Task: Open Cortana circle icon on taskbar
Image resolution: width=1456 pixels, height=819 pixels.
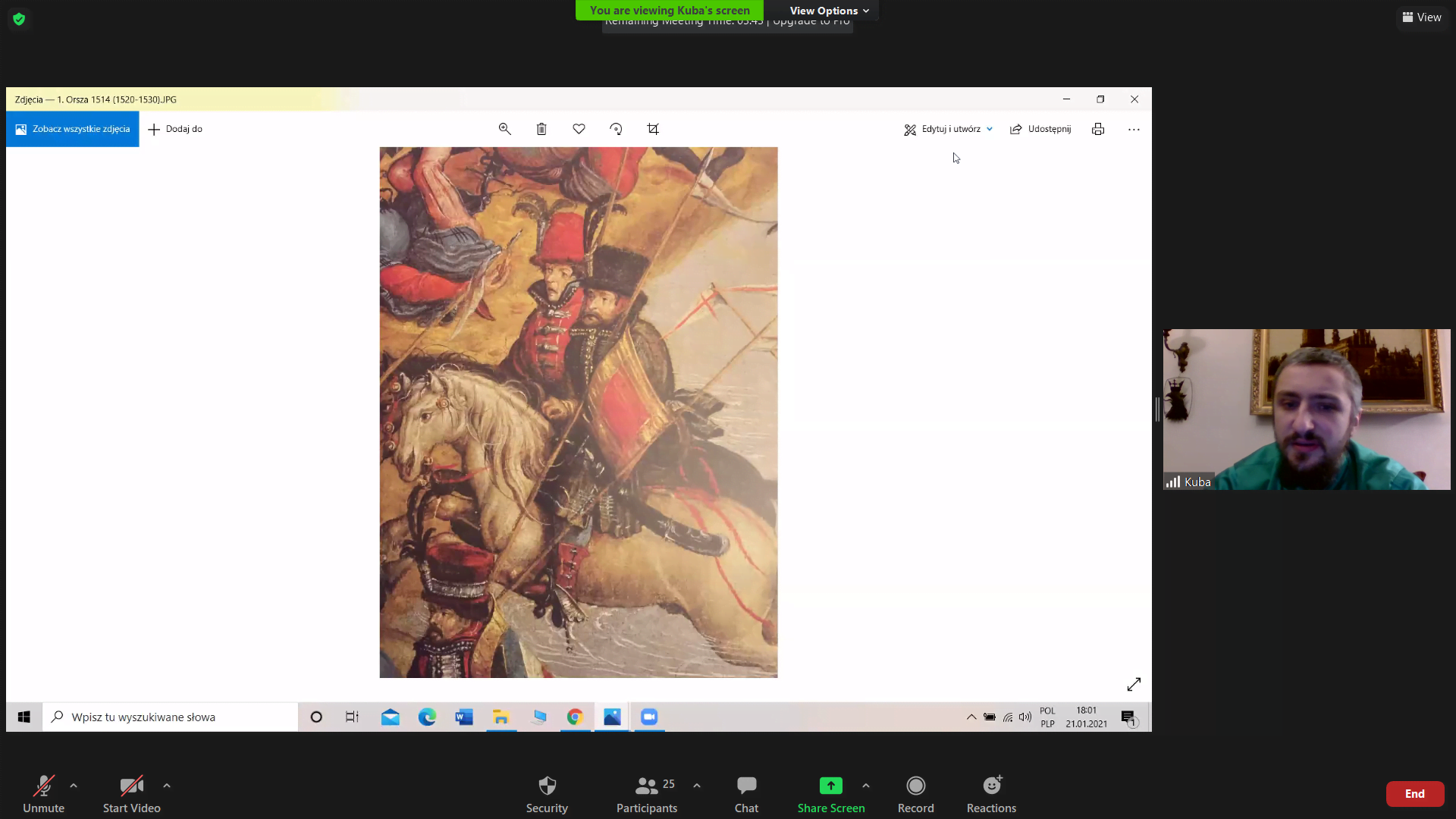Action: [x=316, y=717]
